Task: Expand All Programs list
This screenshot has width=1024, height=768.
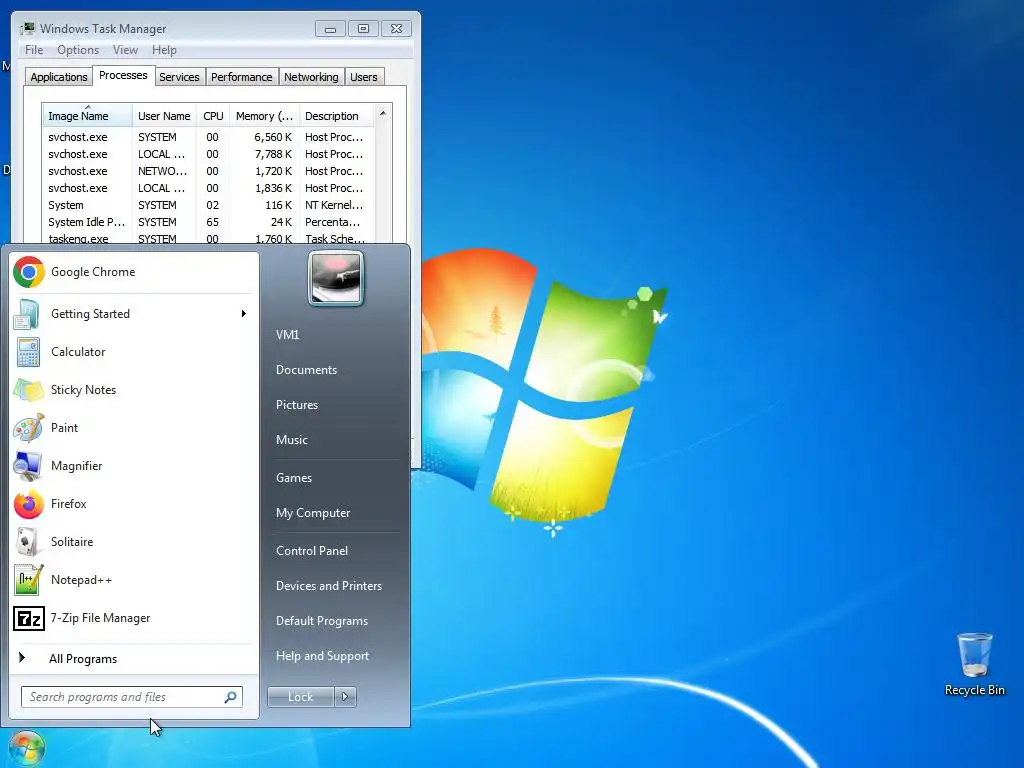Action: point(82,659)
